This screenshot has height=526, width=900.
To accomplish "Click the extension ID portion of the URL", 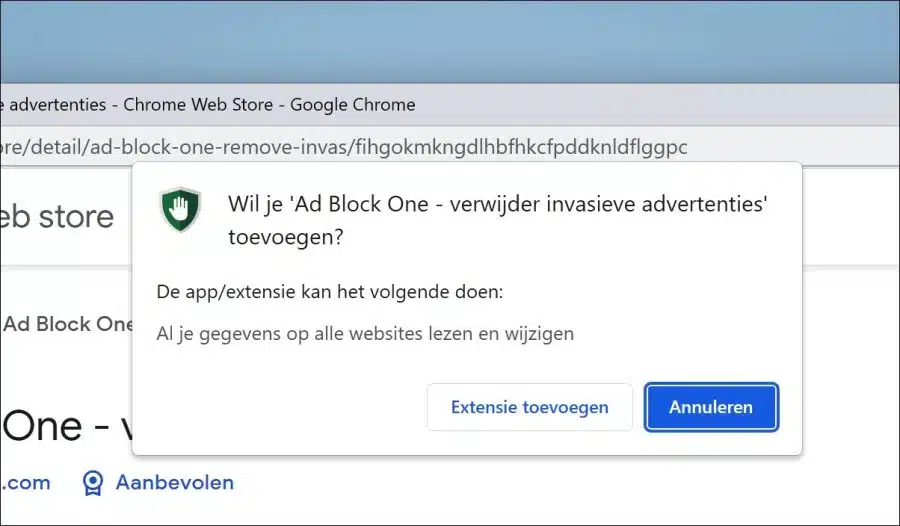I will pyautogui.click(x=521, y=147).
